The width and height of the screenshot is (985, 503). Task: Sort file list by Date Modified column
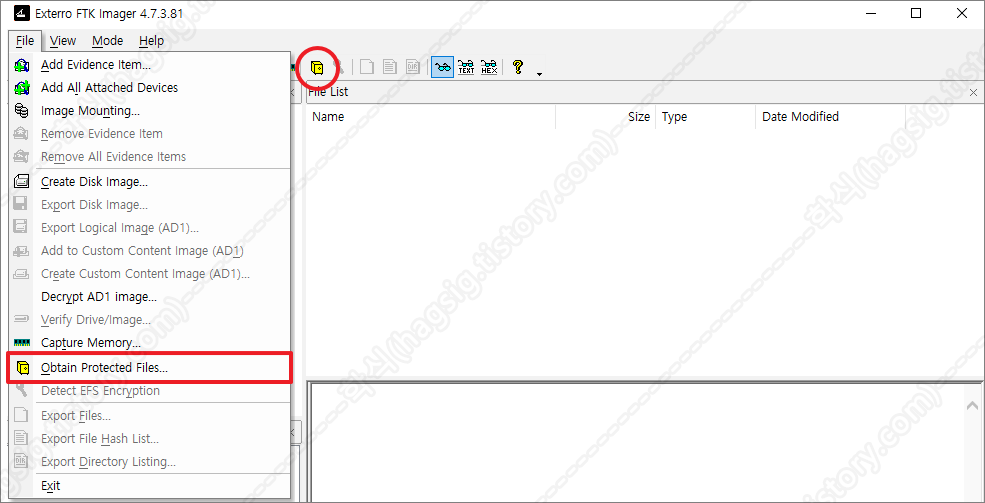tap(830, 117)
